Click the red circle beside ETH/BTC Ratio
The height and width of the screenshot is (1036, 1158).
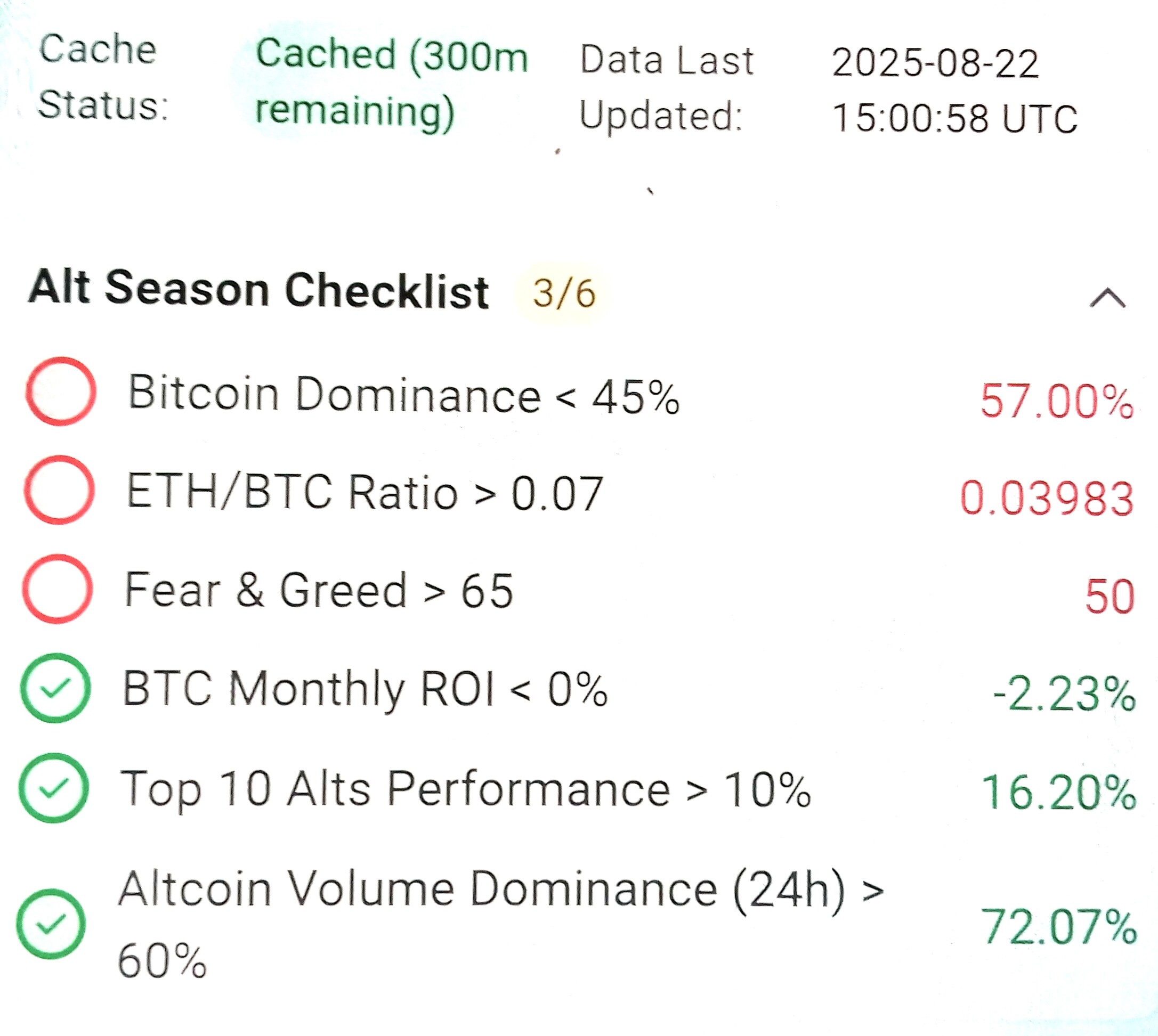(59, 490)
